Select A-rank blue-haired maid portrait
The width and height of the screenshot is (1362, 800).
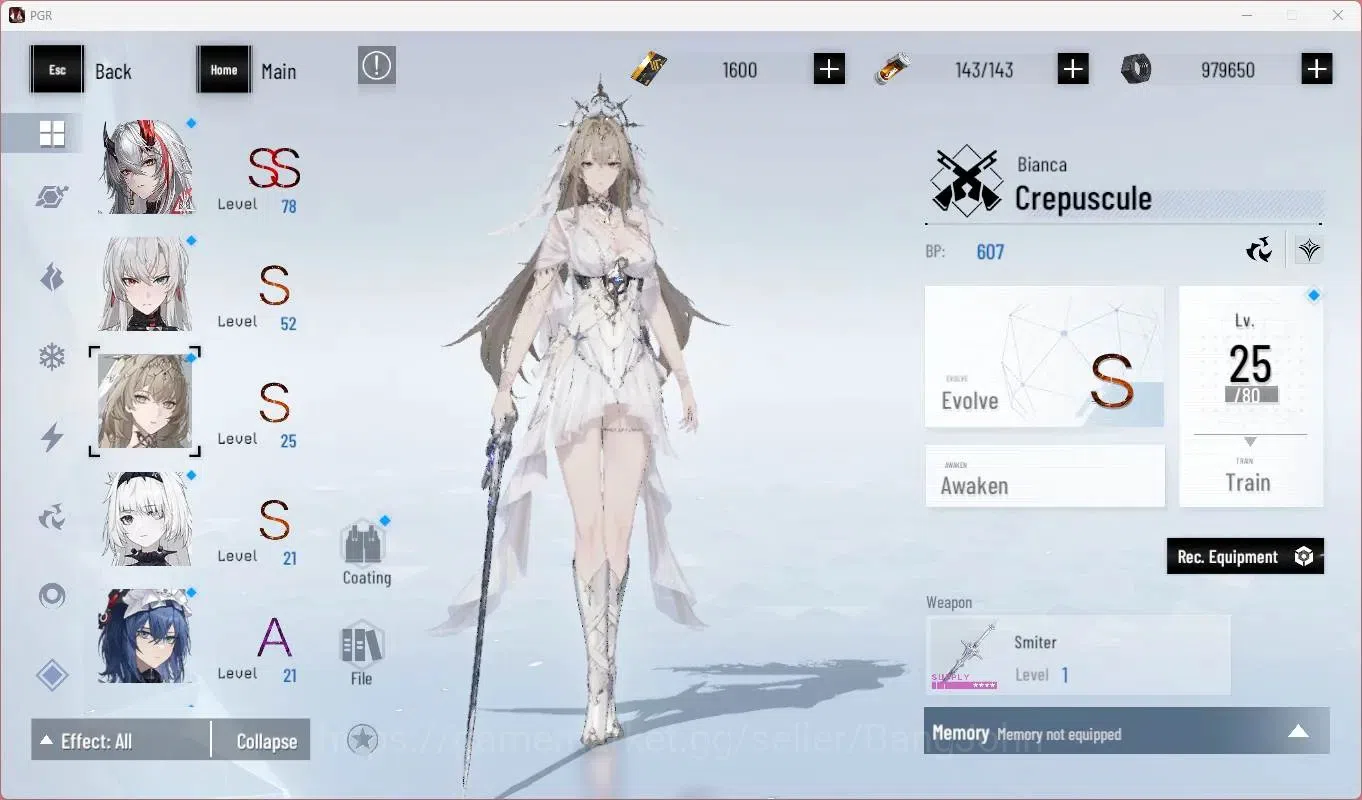tap(146, 636)
